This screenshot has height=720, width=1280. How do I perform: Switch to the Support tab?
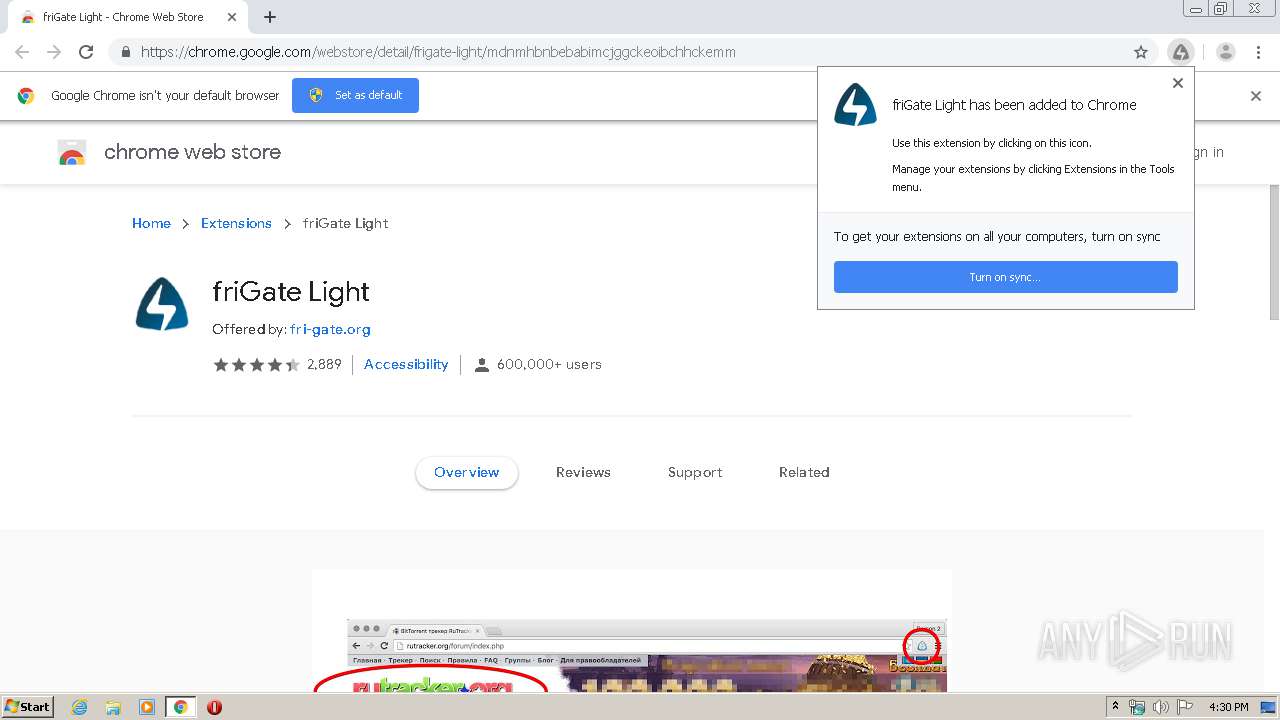pos(695,472)
